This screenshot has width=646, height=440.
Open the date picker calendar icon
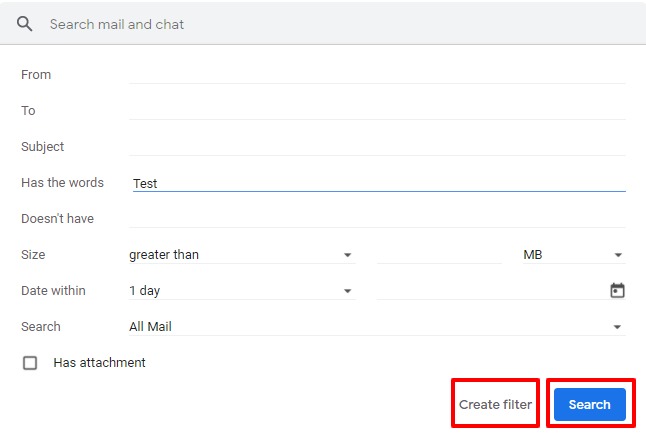[x=617, y=291]
